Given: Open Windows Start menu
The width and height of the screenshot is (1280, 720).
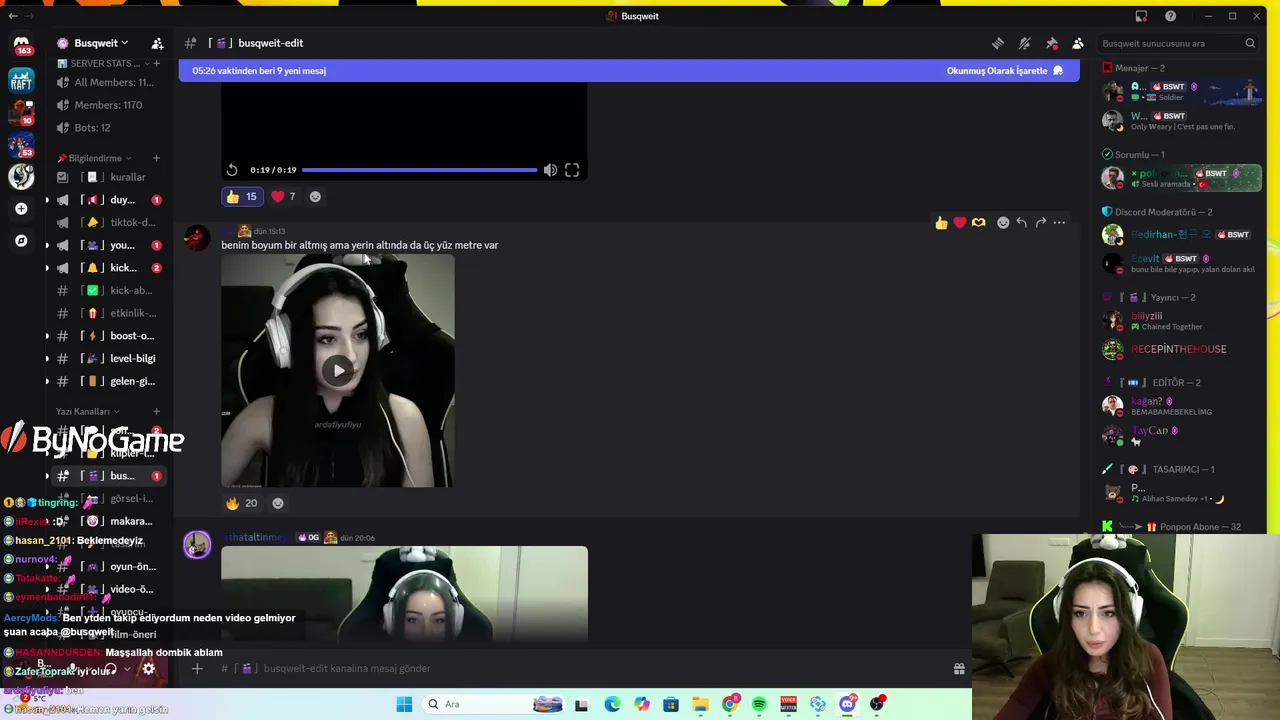Looking at the screenshot, I should click(x=404, y=704).
